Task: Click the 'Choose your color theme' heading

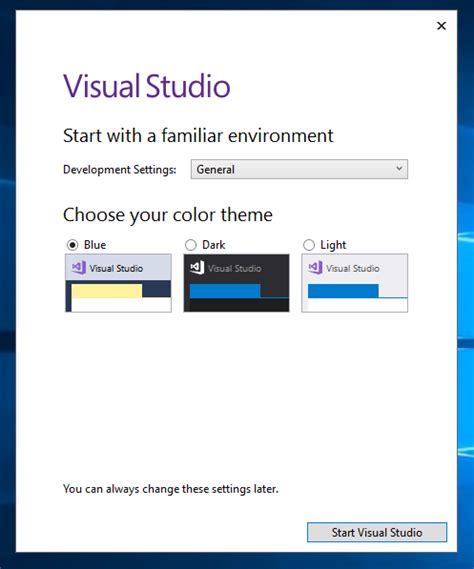Action: pos(168,215)
